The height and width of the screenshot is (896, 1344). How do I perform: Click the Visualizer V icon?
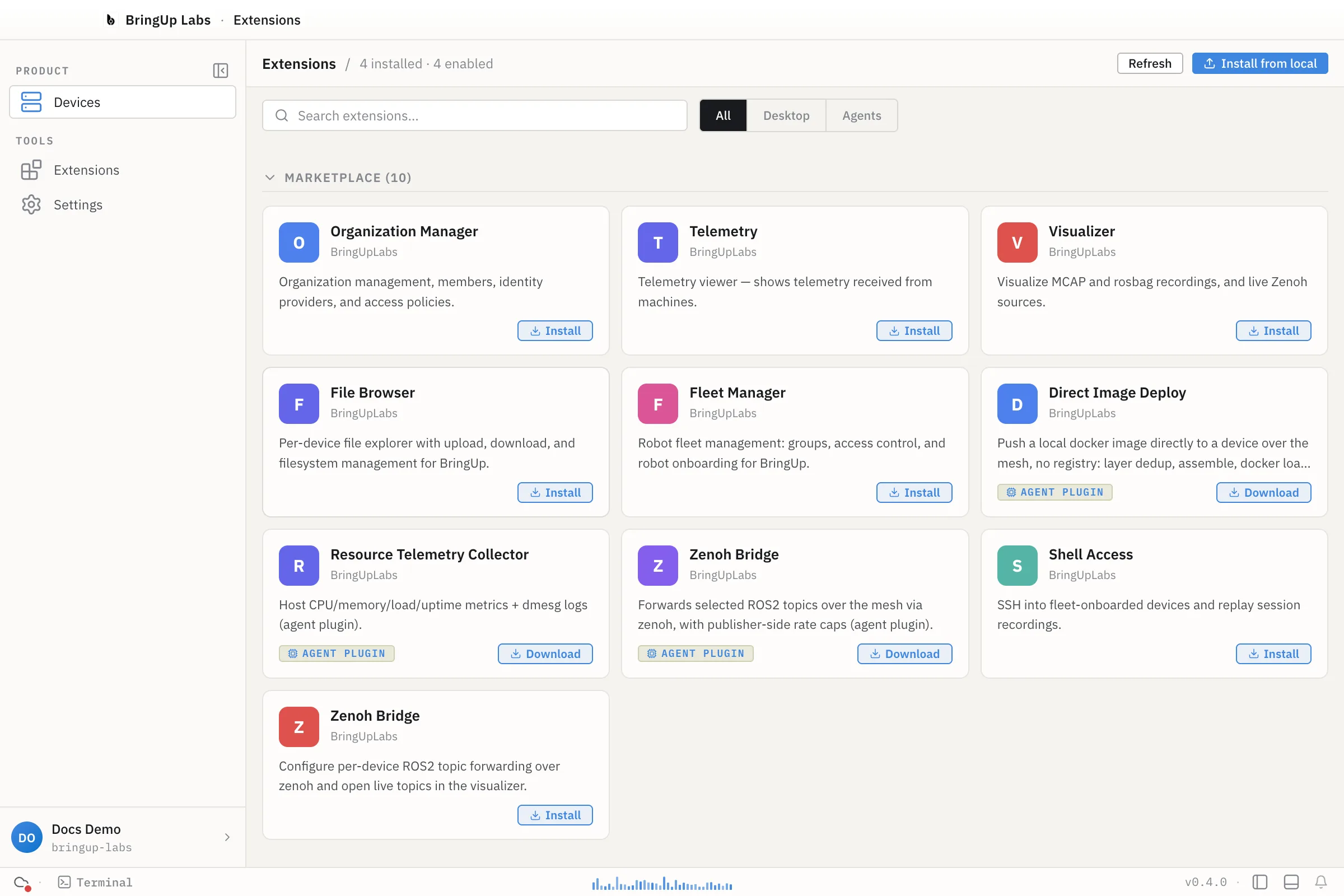pos(1017,242)
